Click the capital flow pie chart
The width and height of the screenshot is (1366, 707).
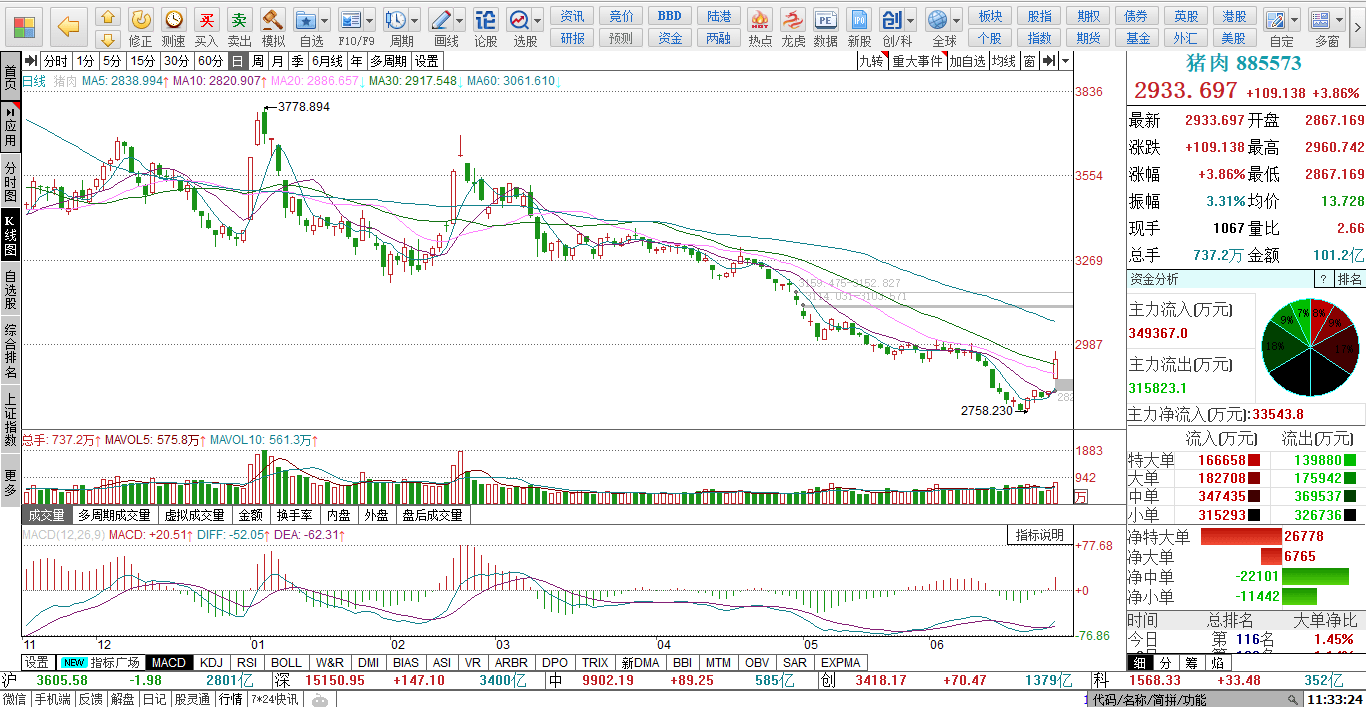1310,346
